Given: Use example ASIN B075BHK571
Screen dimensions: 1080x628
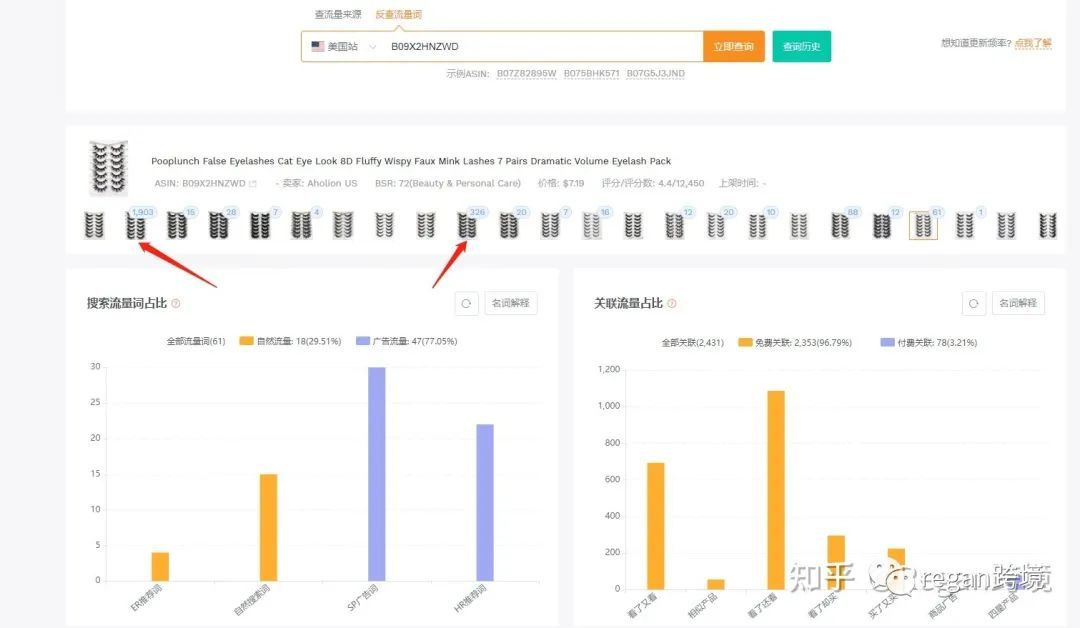Looking at the screenshot, I should tap(592, 73).
